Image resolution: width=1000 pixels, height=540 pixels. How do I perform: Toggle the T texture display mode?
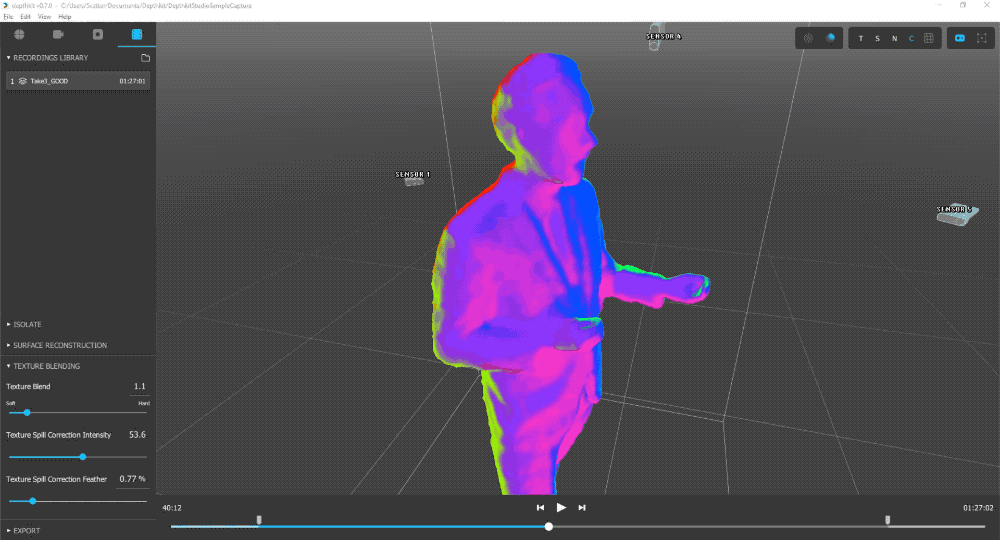pyautogui.click(x=861, y=38)
